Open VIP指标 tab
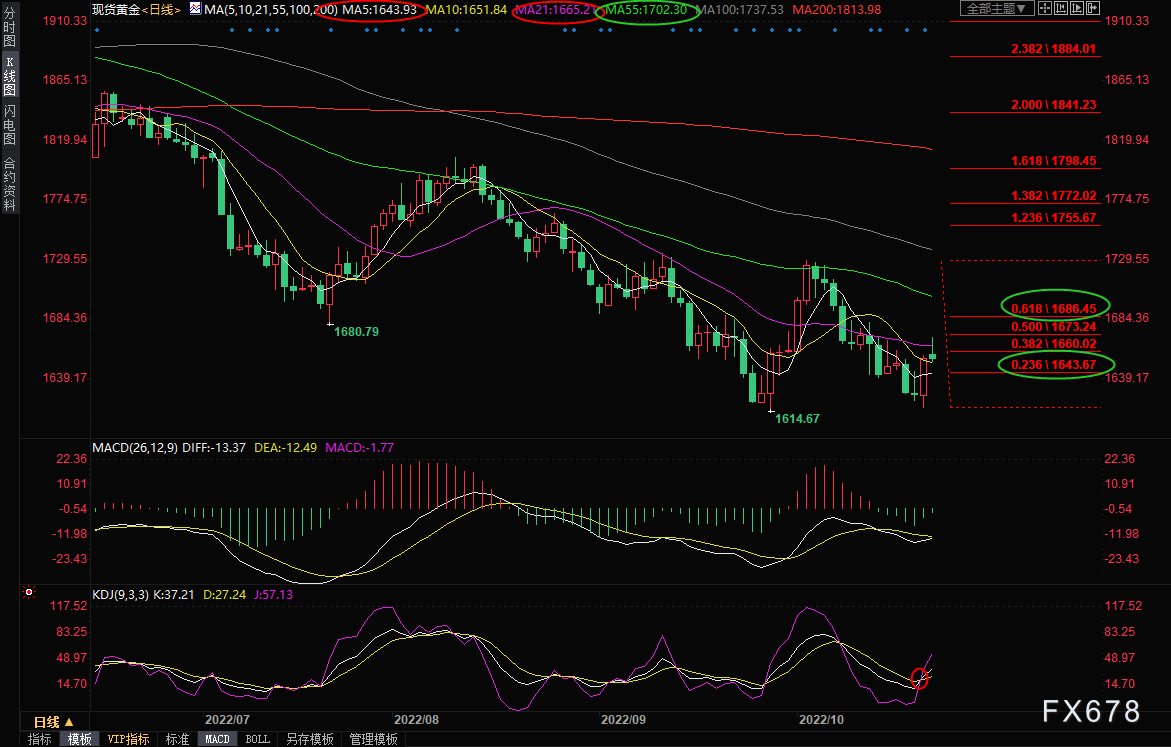Image resolution: width=1171 pixels, height=747 pixels. coord(128,739)
